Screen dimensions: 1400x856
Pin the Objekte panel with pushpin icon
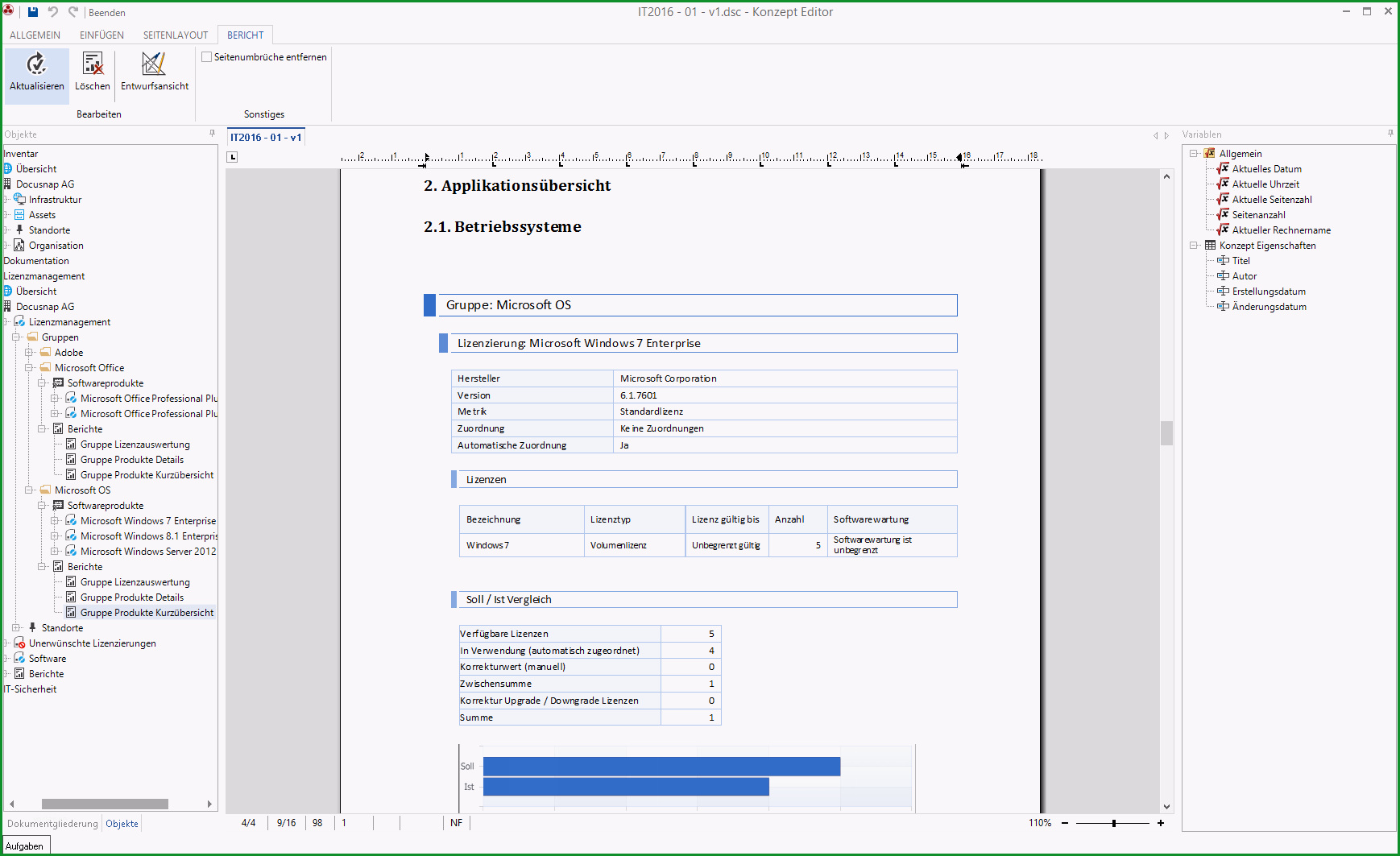tap(213, 134)
